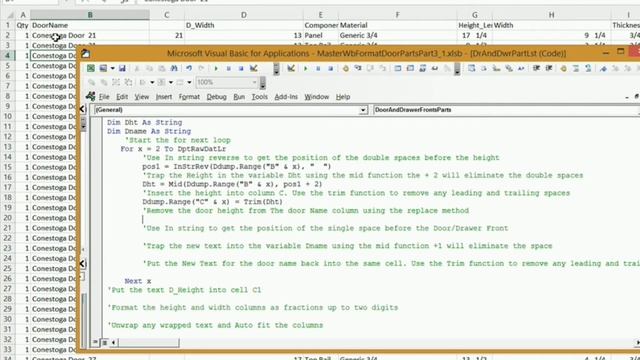The image size is (640, 360).
Task: Open the Tools menu
Action: 260,97
